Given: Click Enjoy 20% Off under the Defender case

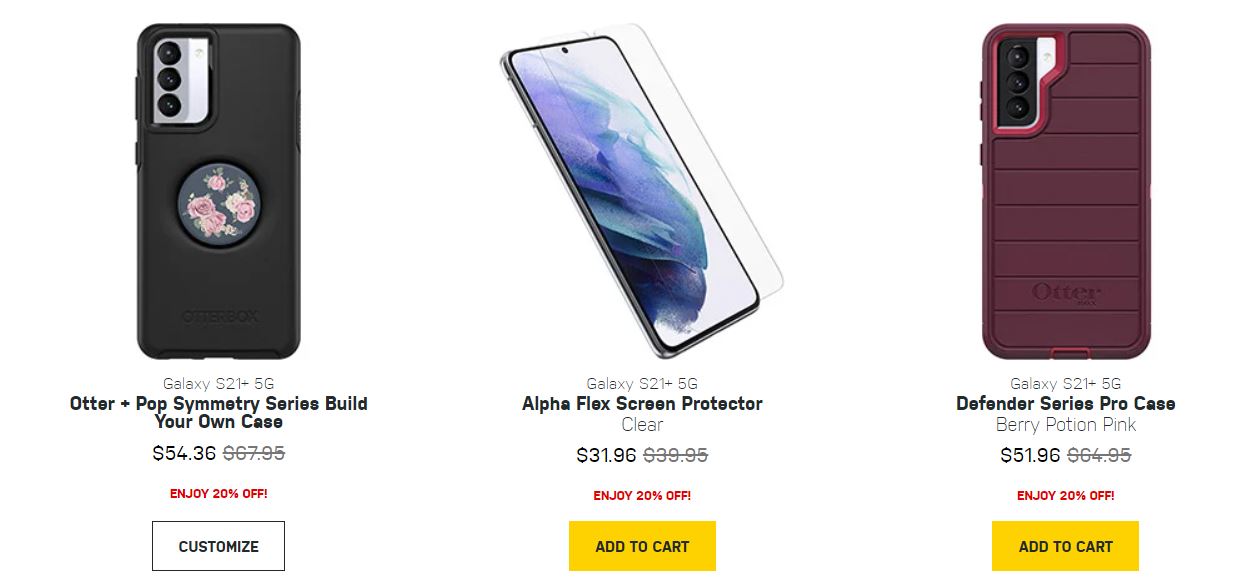Looking at the screenshot, I should pyautogui.click(x=1065, y=496).
